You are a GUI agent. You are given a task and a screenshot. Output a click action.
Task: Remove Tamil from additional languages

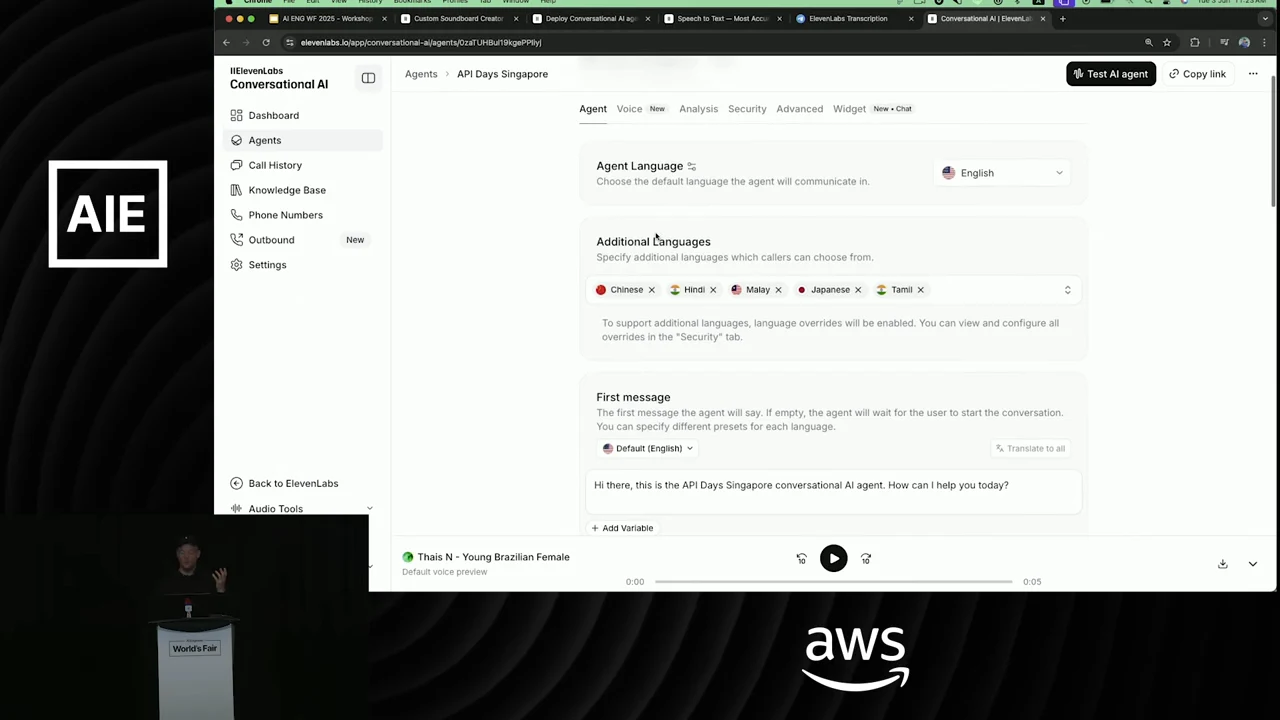921,290
